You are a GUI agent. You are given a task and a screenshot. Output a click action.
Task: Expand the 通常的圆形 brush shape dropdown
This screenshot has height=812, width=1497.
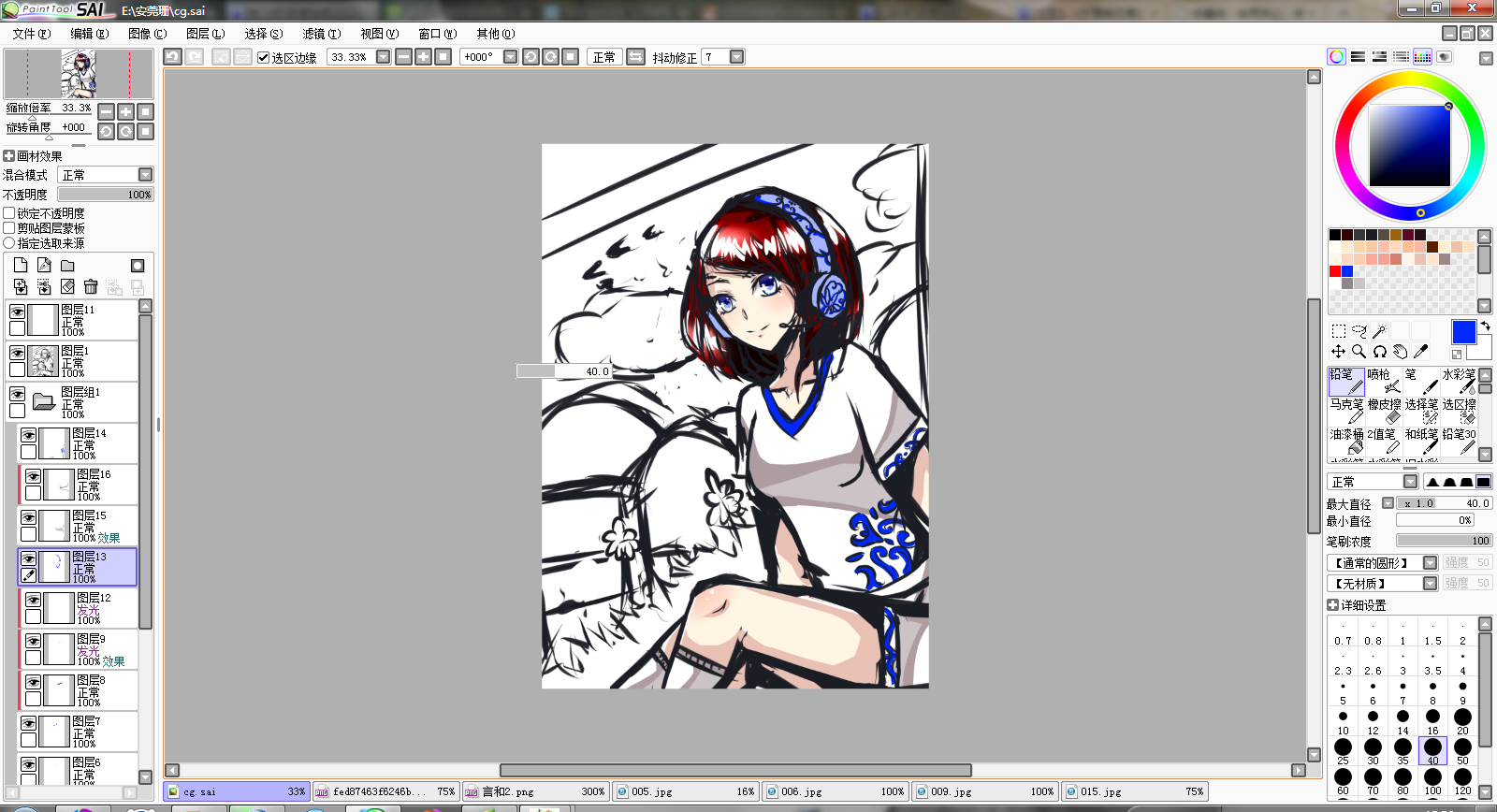(x=1431, y=562)
